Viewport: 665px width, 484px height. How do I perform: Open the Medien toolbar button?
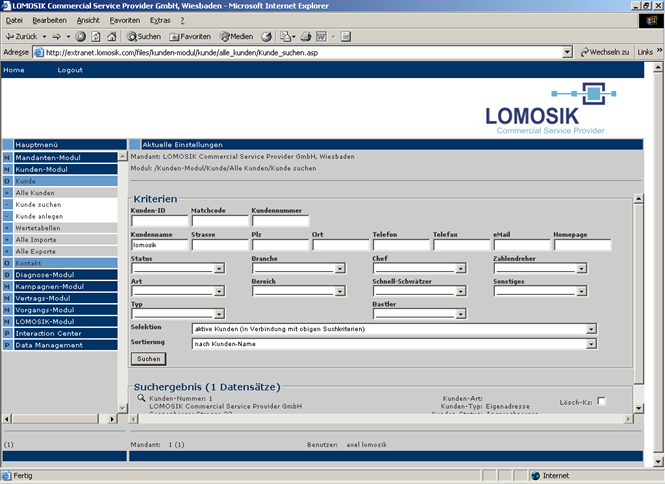(236, 36)
